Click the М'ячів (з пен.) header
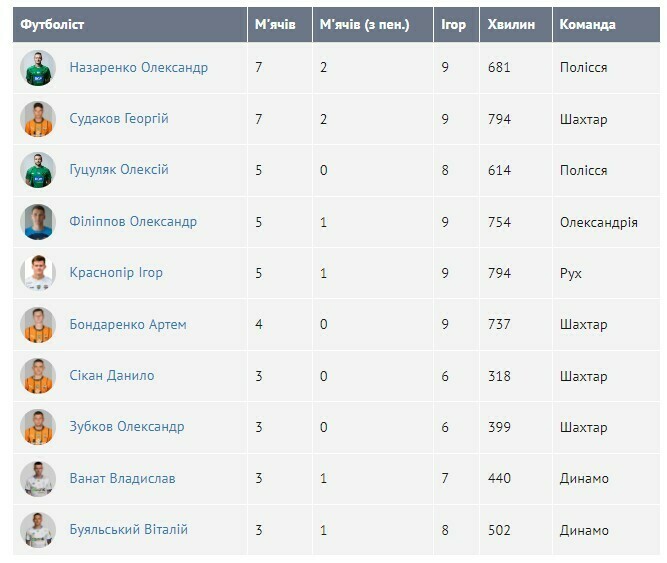 point(365,24)
